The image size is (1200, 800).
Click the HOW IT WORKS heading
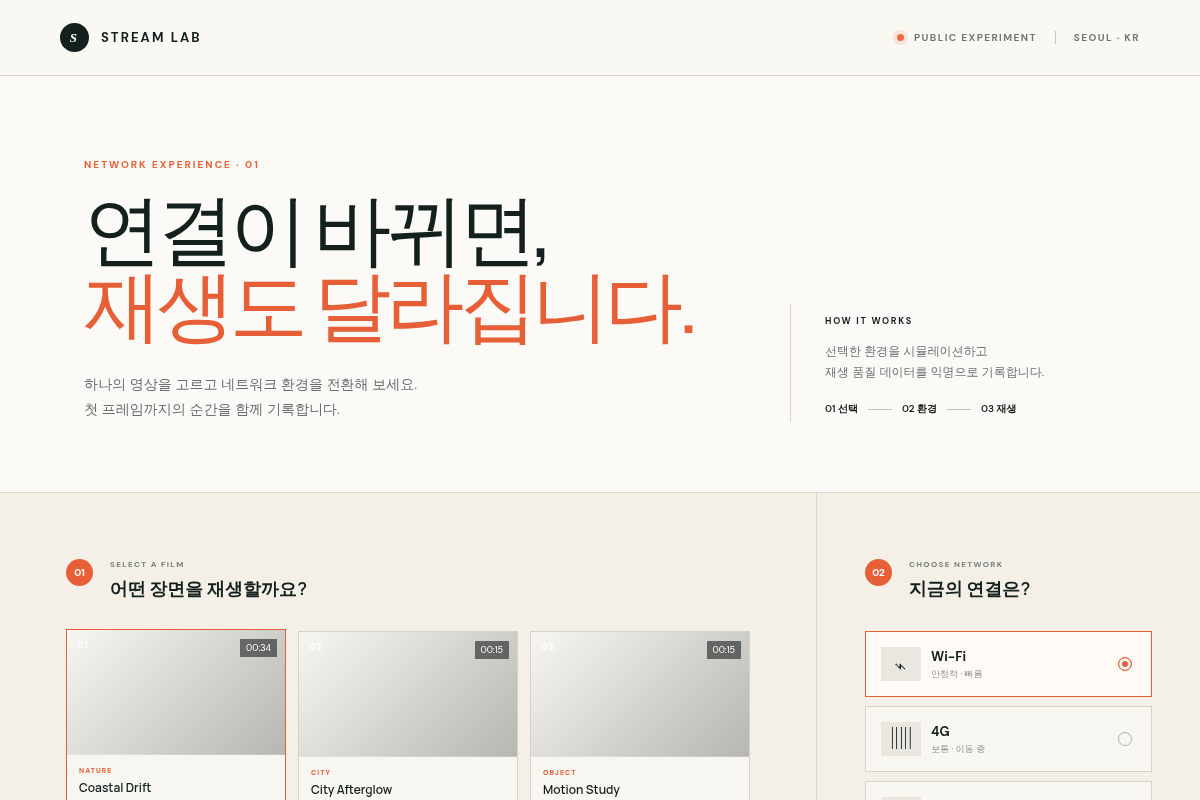[869, 321]
